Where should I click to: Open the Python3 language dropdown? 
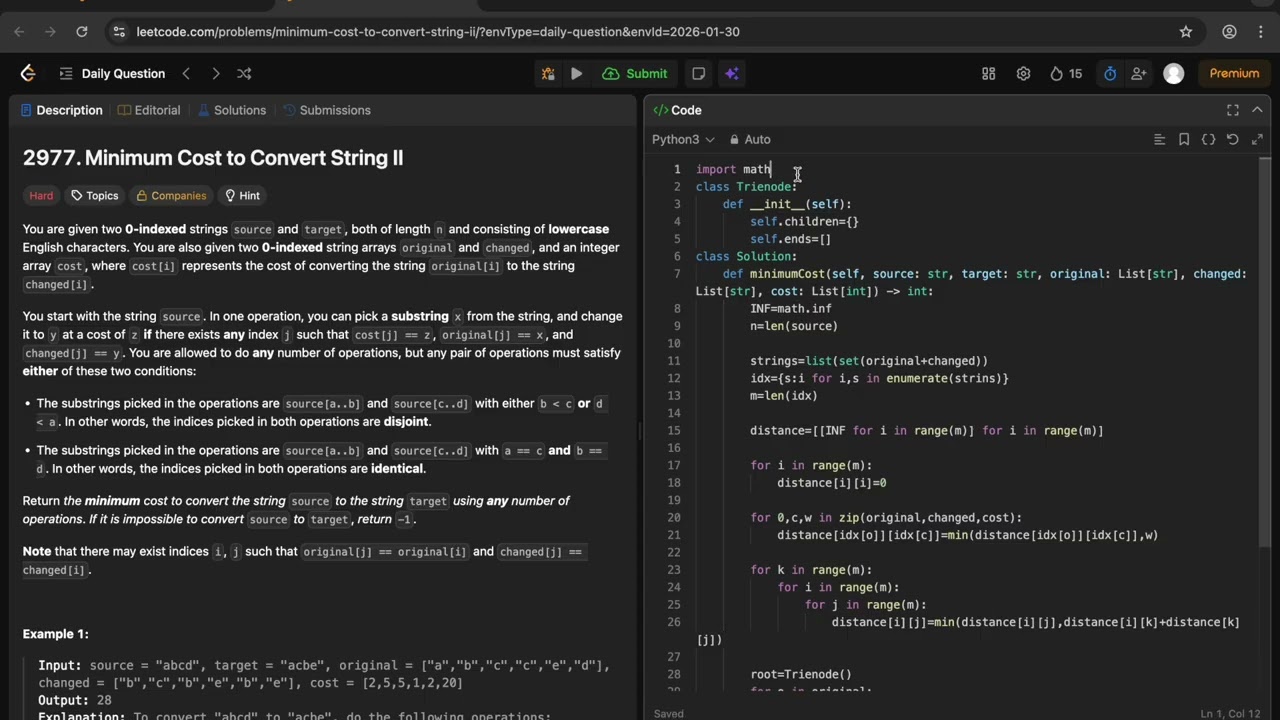[683, 139]
